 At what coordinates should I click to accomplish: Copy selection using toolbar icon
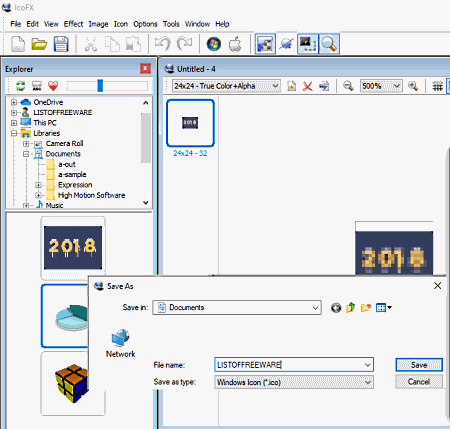112,44
